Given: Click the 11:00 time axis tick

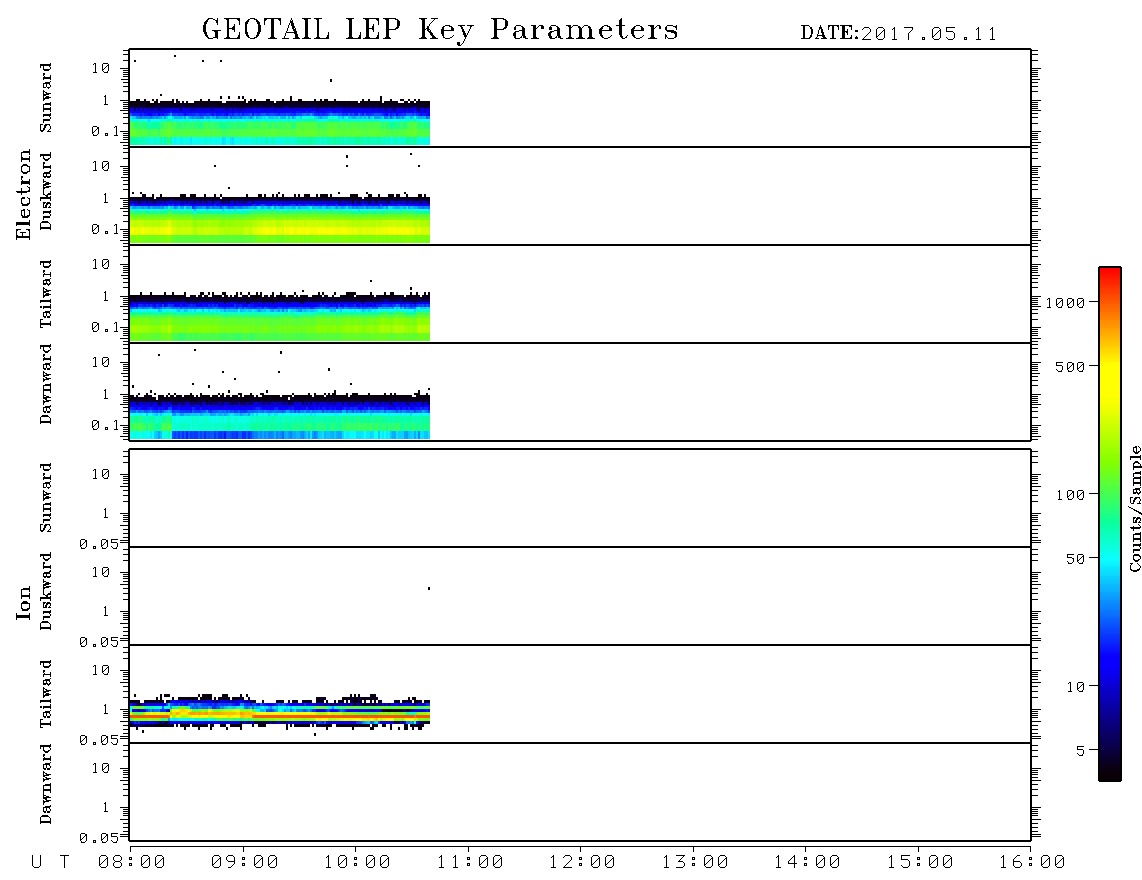Looking at the screenshot, I should point(470,863).
